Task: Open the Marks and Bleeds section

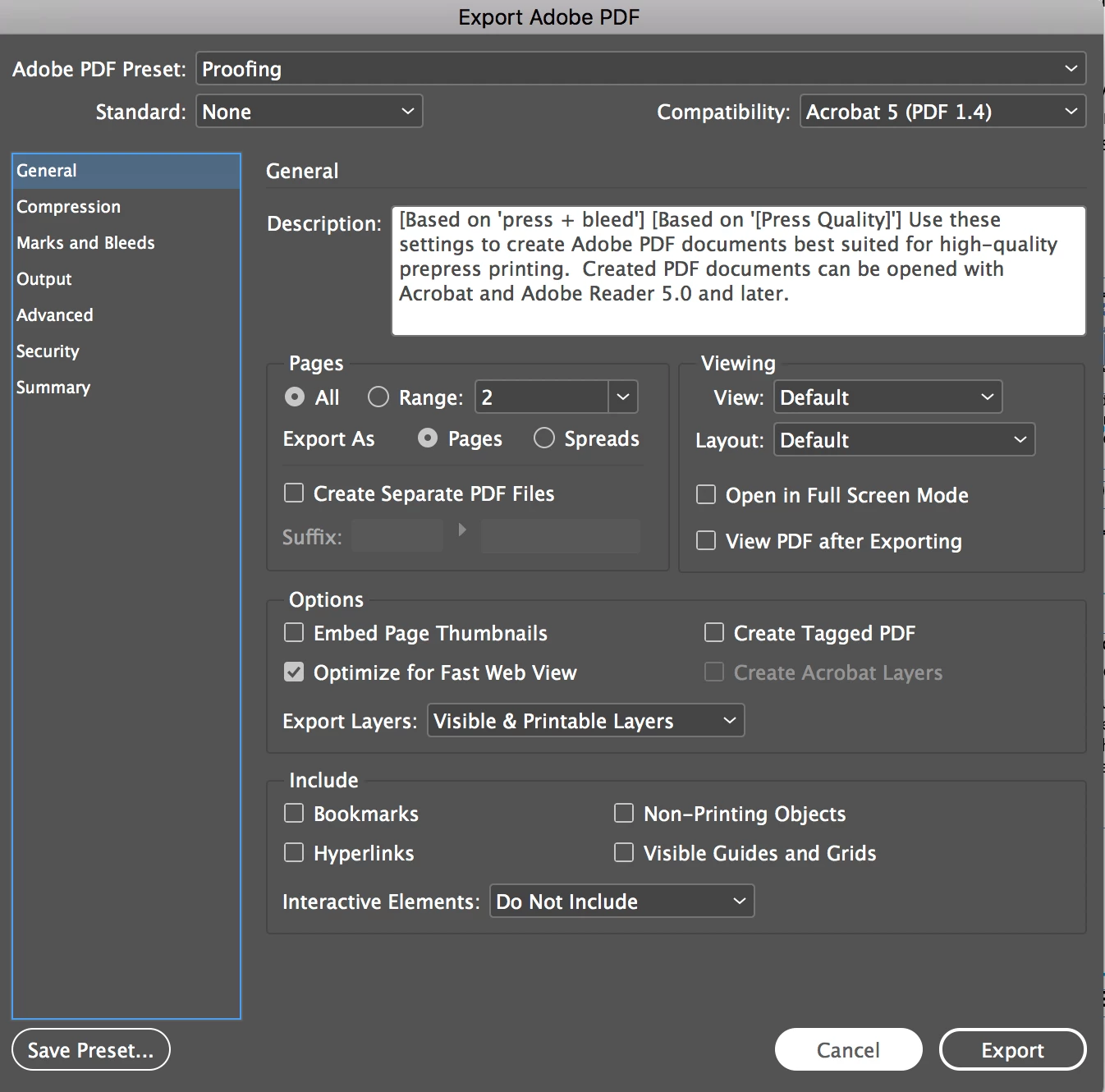Action: point(126,243)
